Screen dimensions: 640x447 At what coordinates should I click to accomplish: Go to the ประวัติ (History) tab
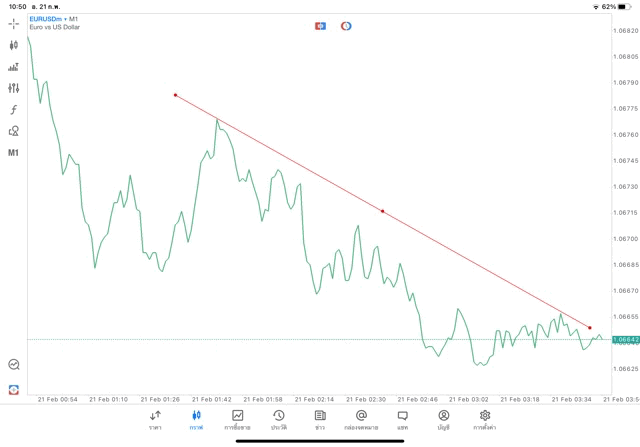point(278,419)
